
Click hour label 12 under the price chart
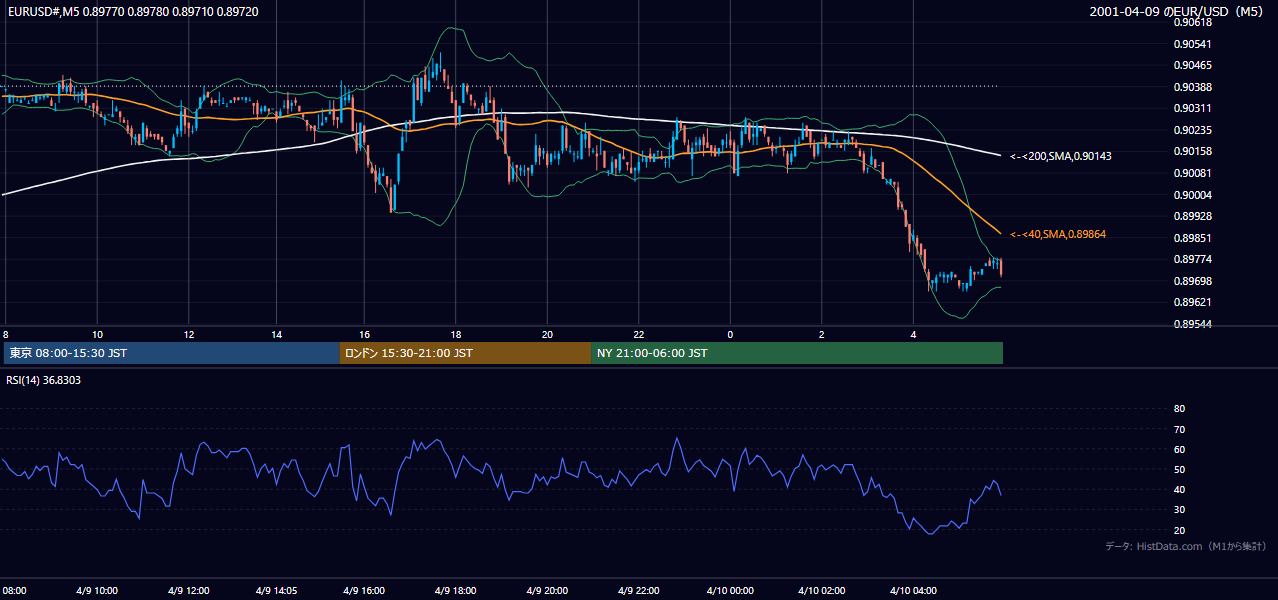[x=188, y=334]
